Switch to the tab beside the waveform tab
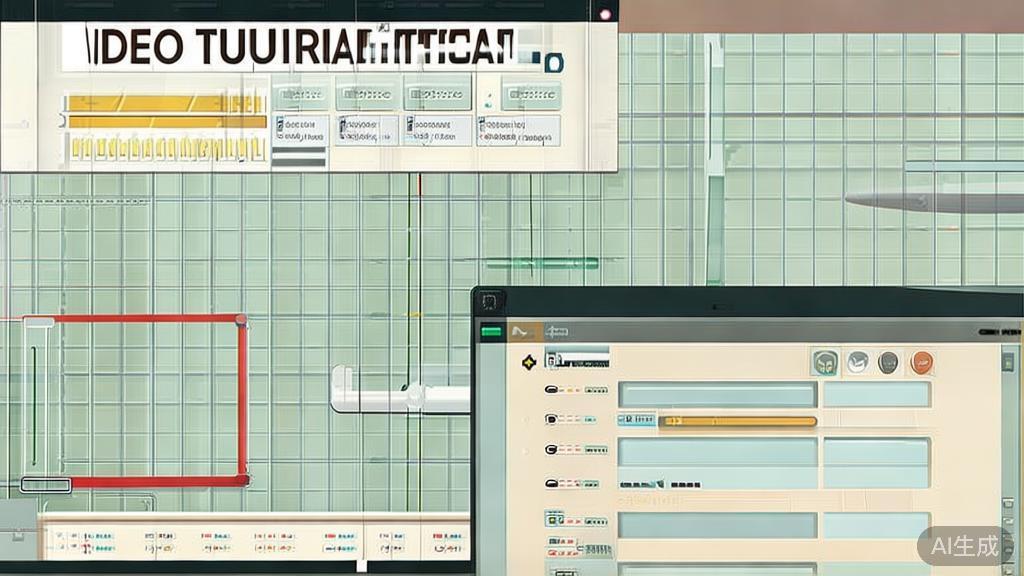This screenshot has height=576, width=1024. (557, 329)
